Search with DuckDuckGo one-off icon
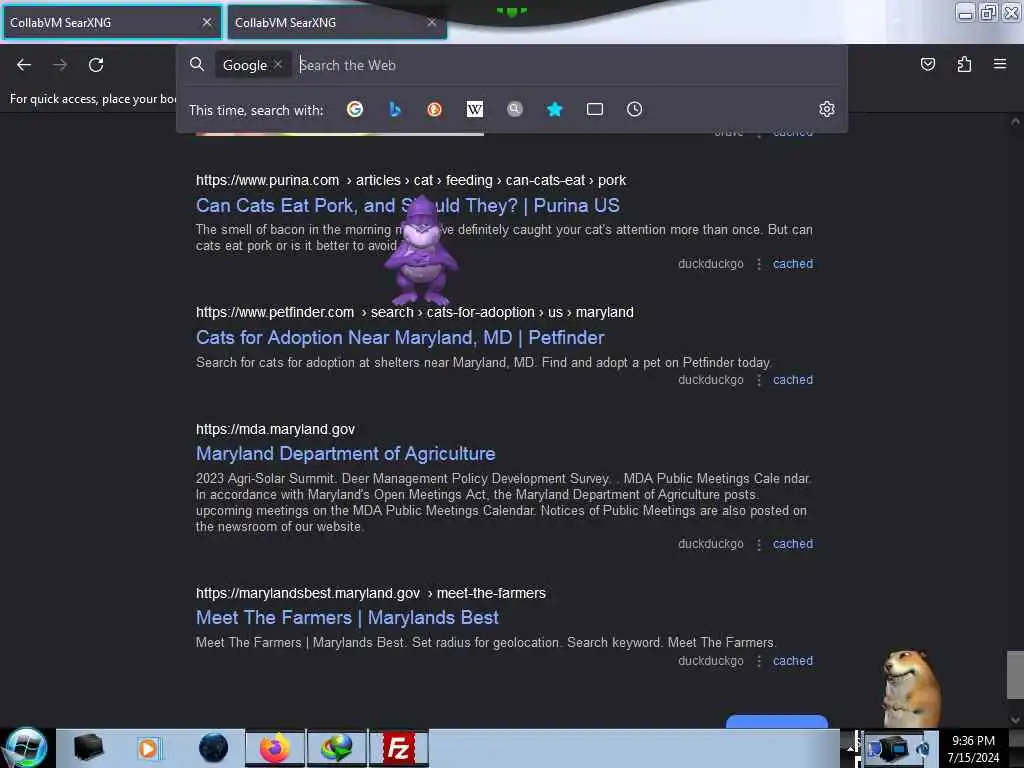The height and width of the screenshot is (768, 1024). [434, 109]
